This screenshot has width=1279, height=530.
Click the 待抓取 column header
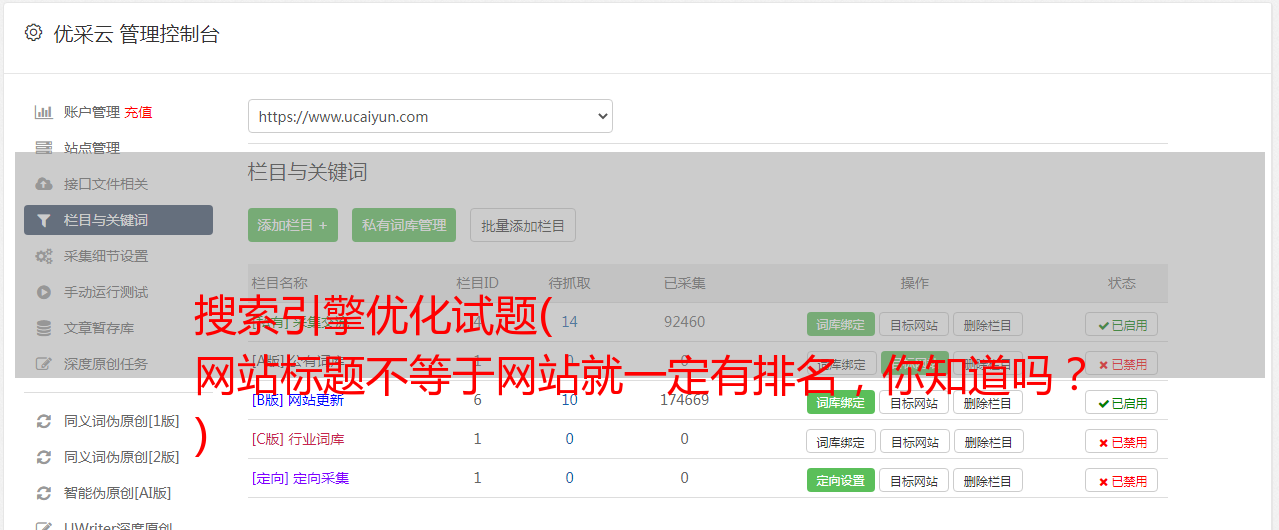[x=569, y=283]
